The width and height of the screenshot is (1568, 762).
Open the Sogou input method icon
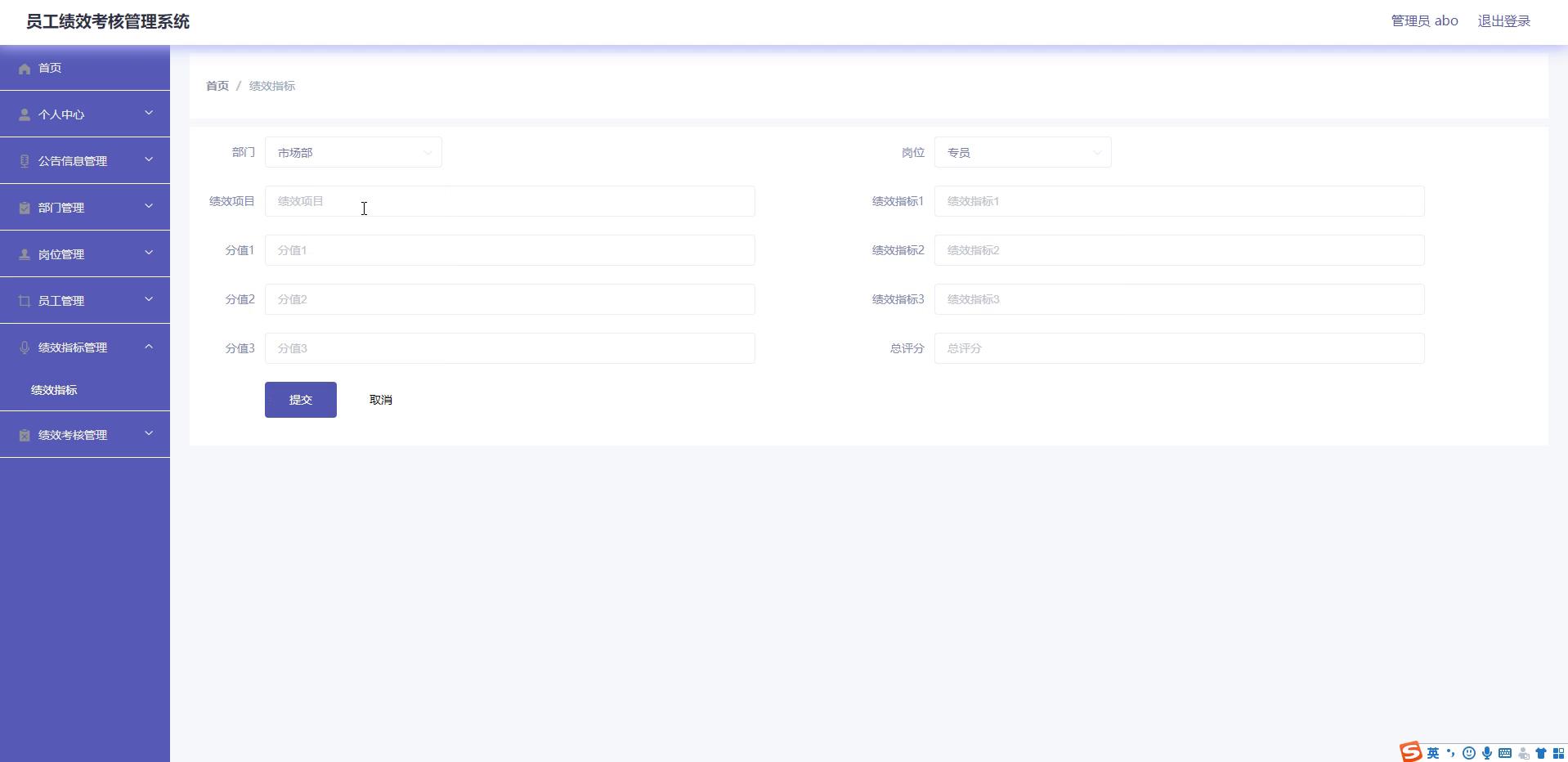[x=1410, y=752]
